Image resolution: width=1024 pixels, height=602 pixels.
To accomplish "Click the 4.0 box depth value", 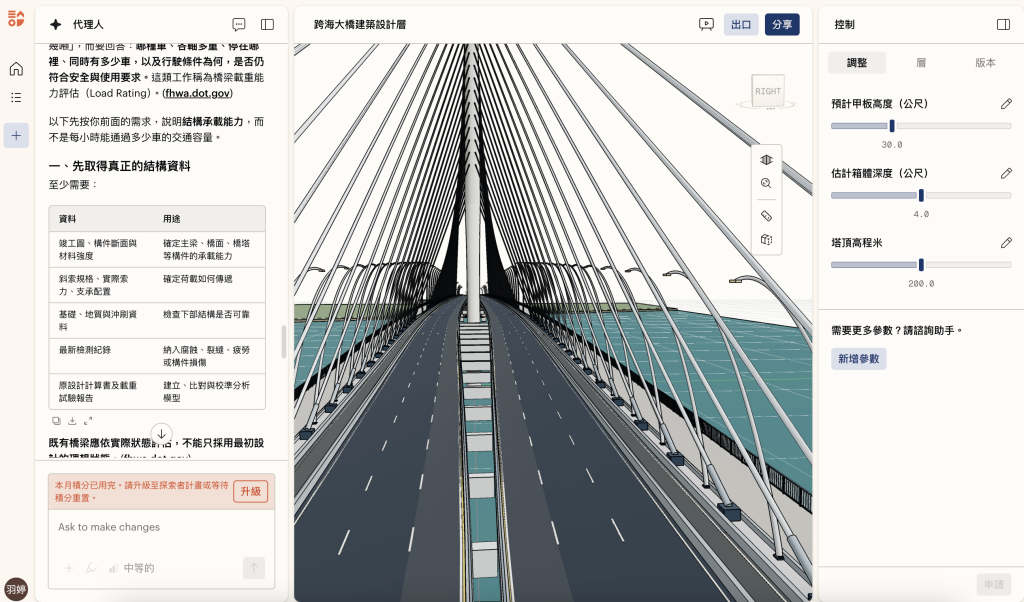I will pyautogui.click(x=921, y=214).
